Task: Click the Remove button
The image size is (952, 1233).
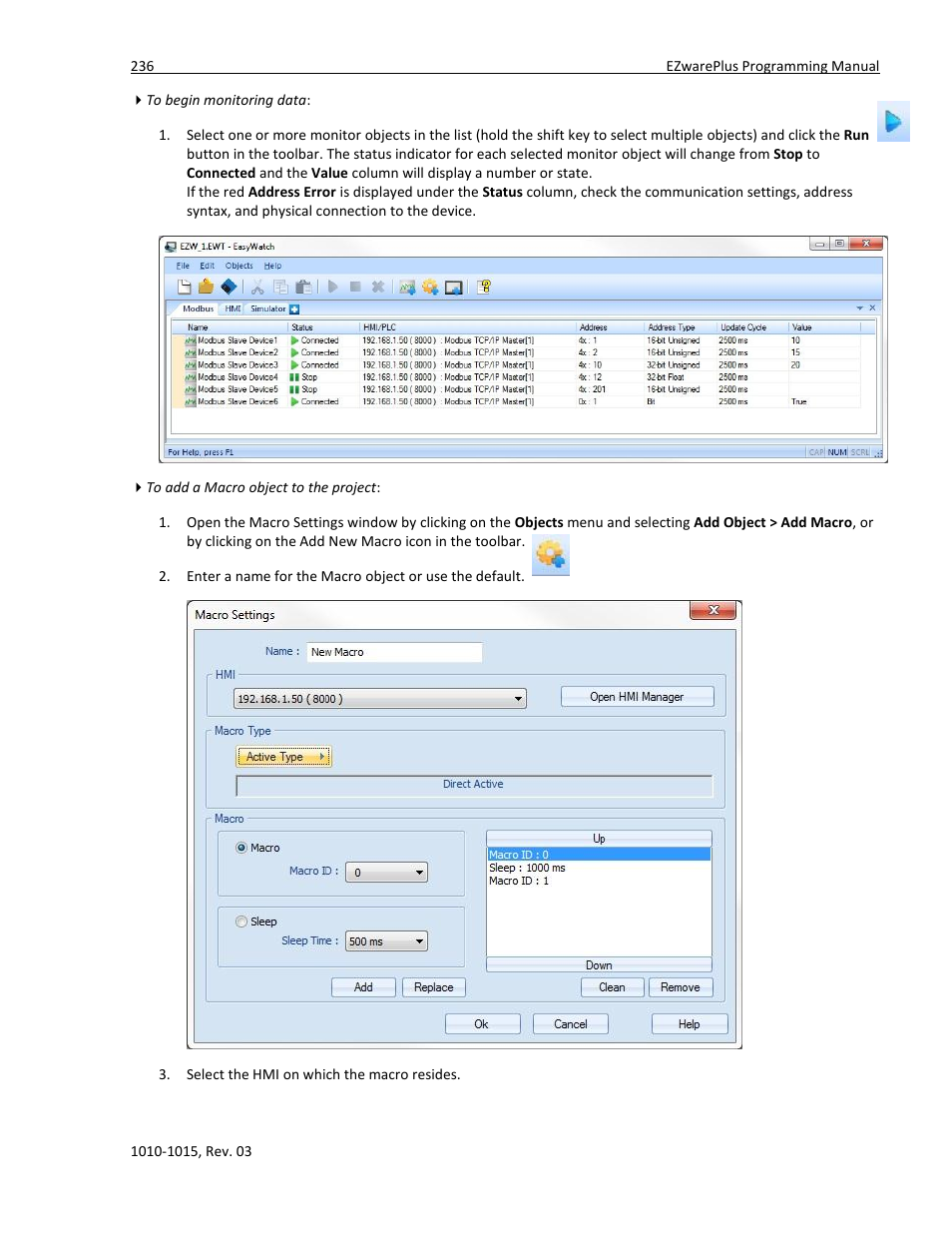Action: (681, 987)
